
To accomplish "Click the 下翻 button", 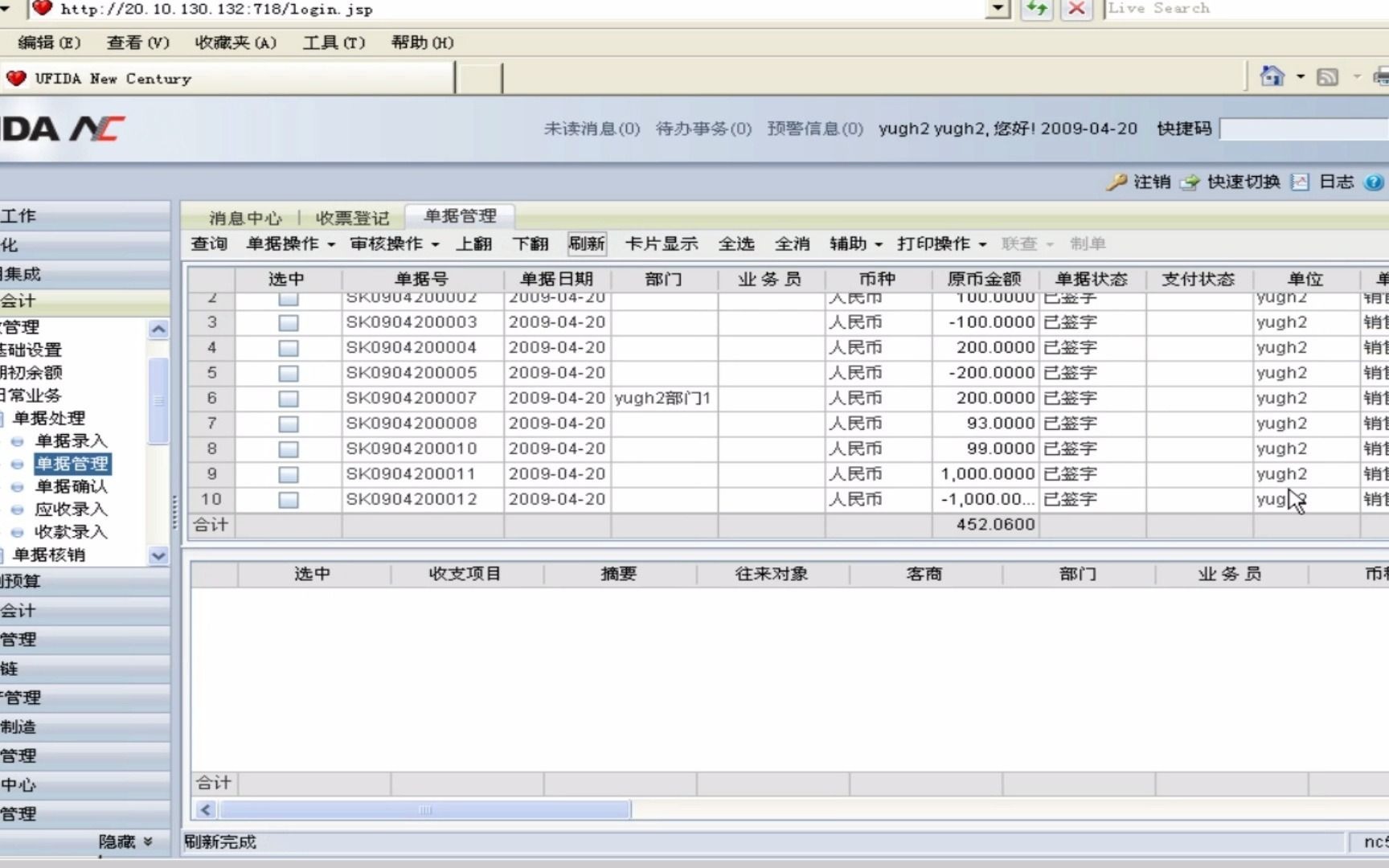I will (530, 244).
